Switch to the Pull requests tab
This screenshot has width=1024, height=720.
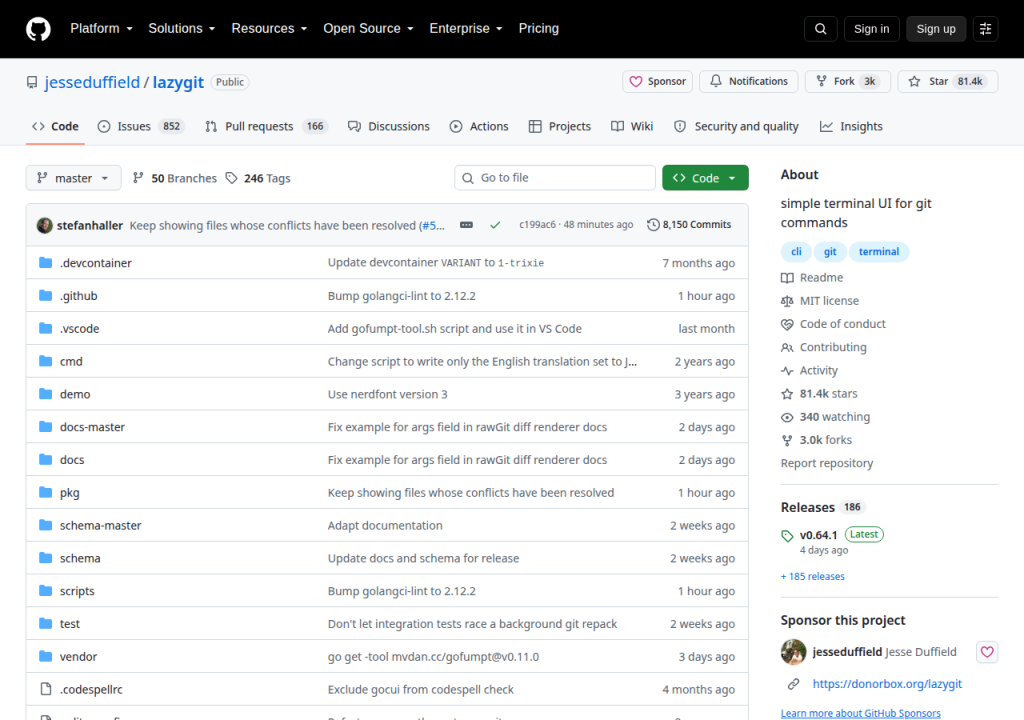point(266,127)
